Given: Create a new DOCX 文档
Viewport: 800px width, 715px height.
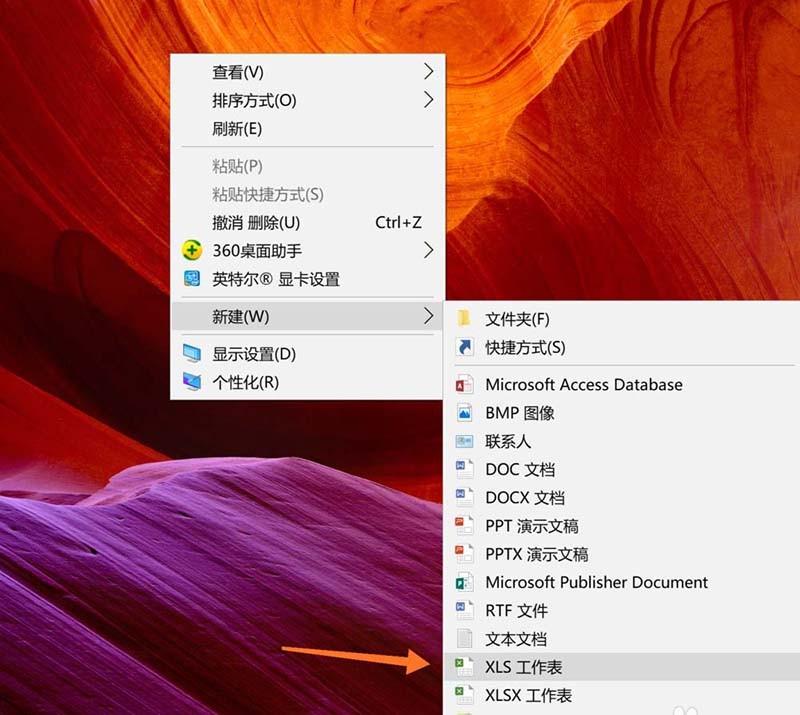Looking at the screenshot, I should [524, 497].
